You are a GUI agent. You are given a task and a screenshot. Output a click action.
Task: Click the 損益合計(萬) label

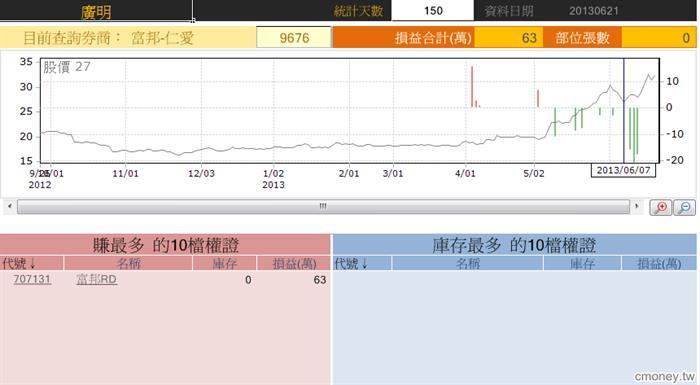(x=433, y=38)
